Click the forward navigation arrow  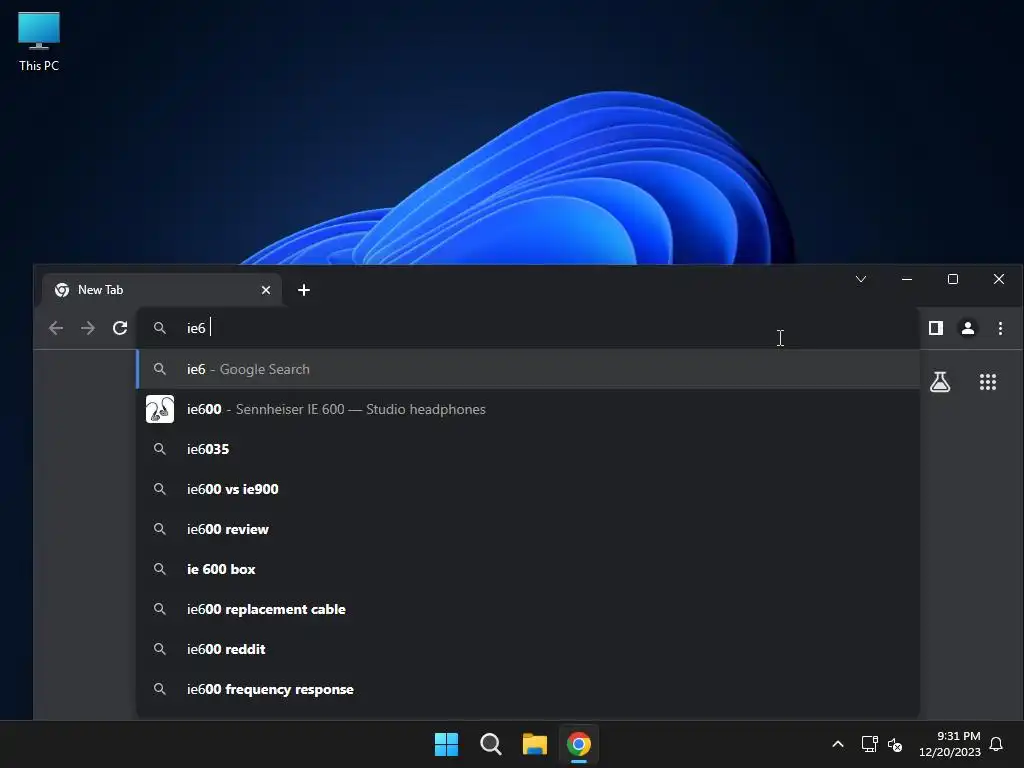coord(88,328)
